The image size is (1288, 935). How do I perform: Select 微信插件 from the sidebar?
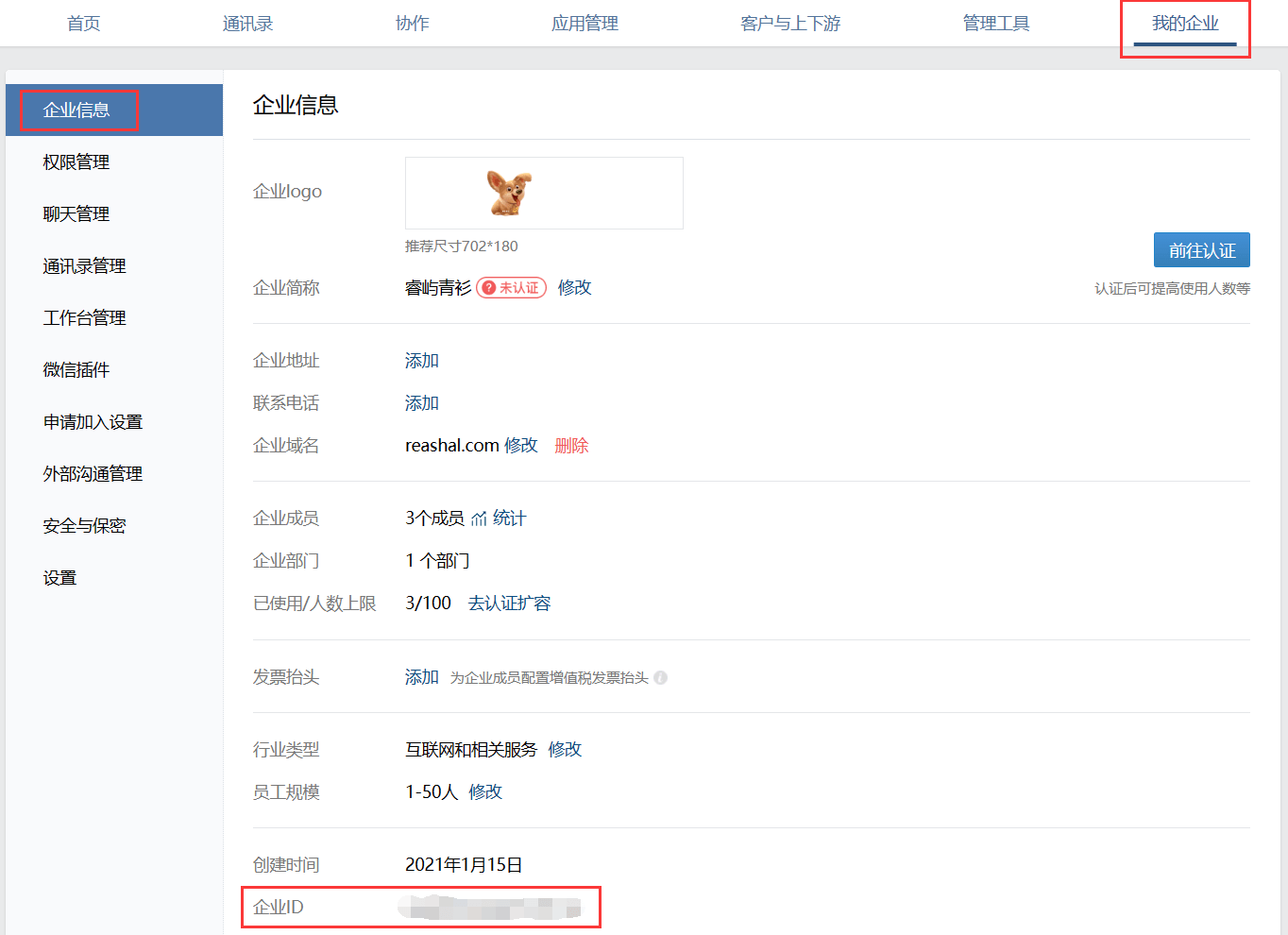click(x=74, y=369)
